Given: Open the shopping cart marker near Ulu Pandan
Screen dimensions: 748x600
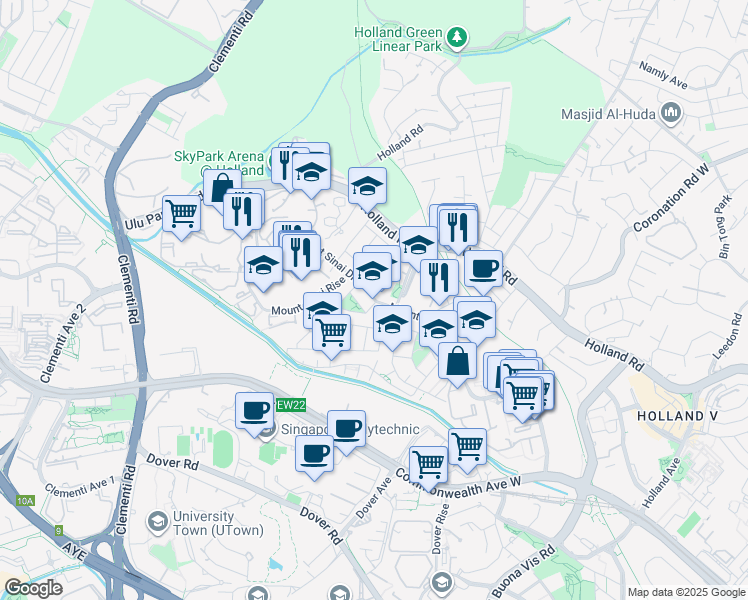Looking at the screenshot, I should pos(181,215).
